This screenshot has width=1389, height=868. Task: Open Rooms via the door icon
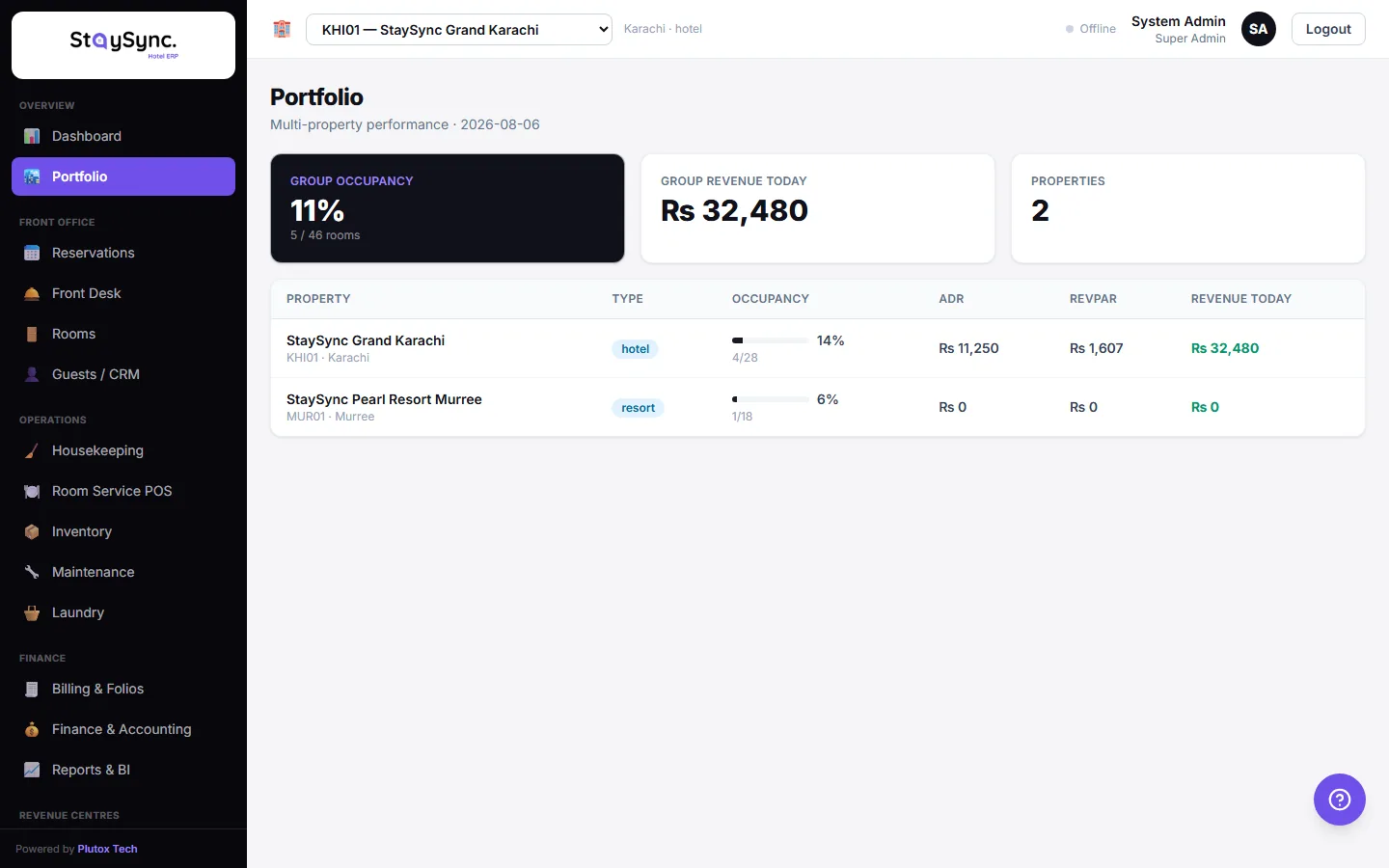click(32, 334)
